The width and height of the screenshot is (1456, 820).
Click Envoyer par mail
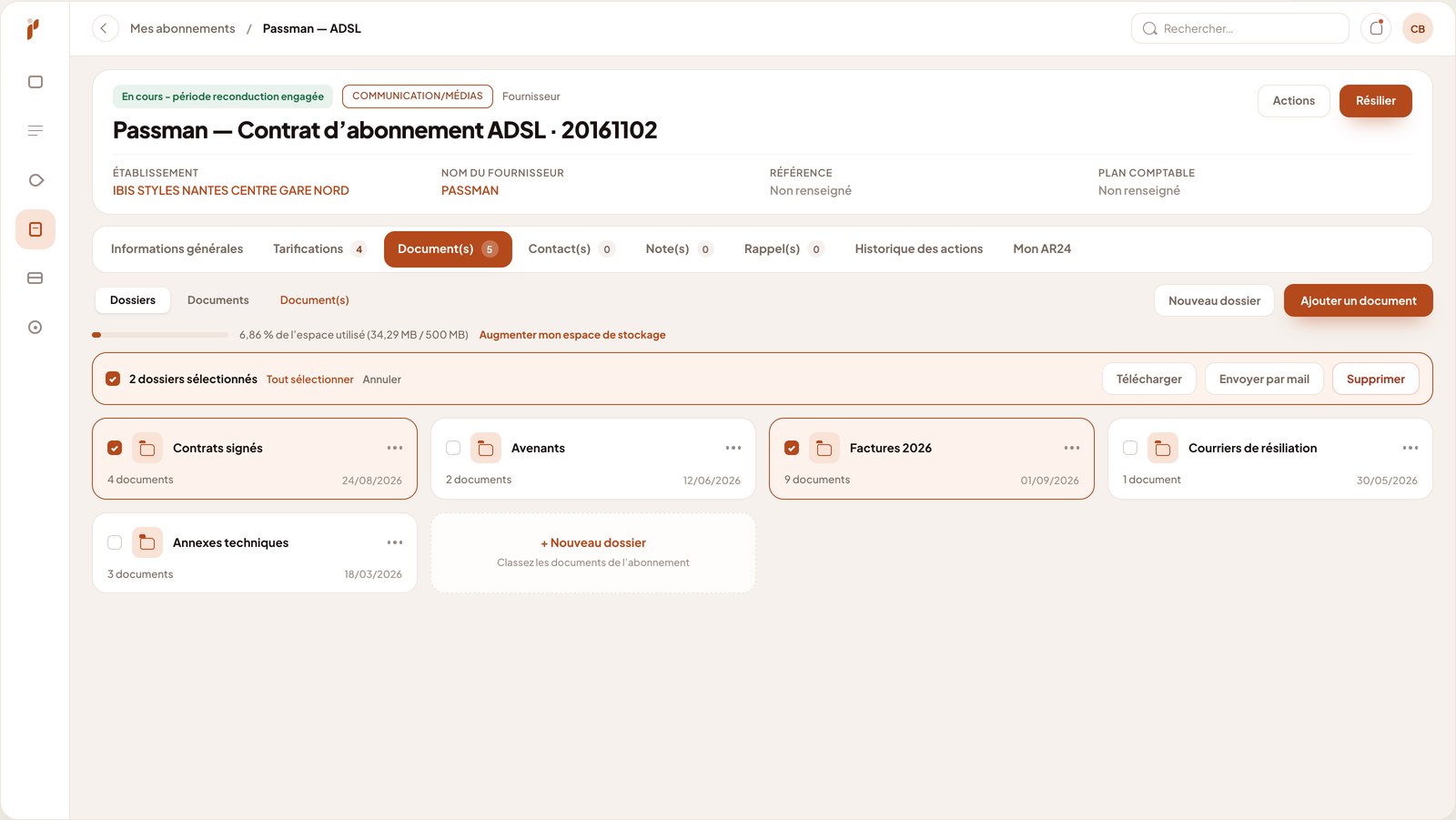(x=1264, y=379)
